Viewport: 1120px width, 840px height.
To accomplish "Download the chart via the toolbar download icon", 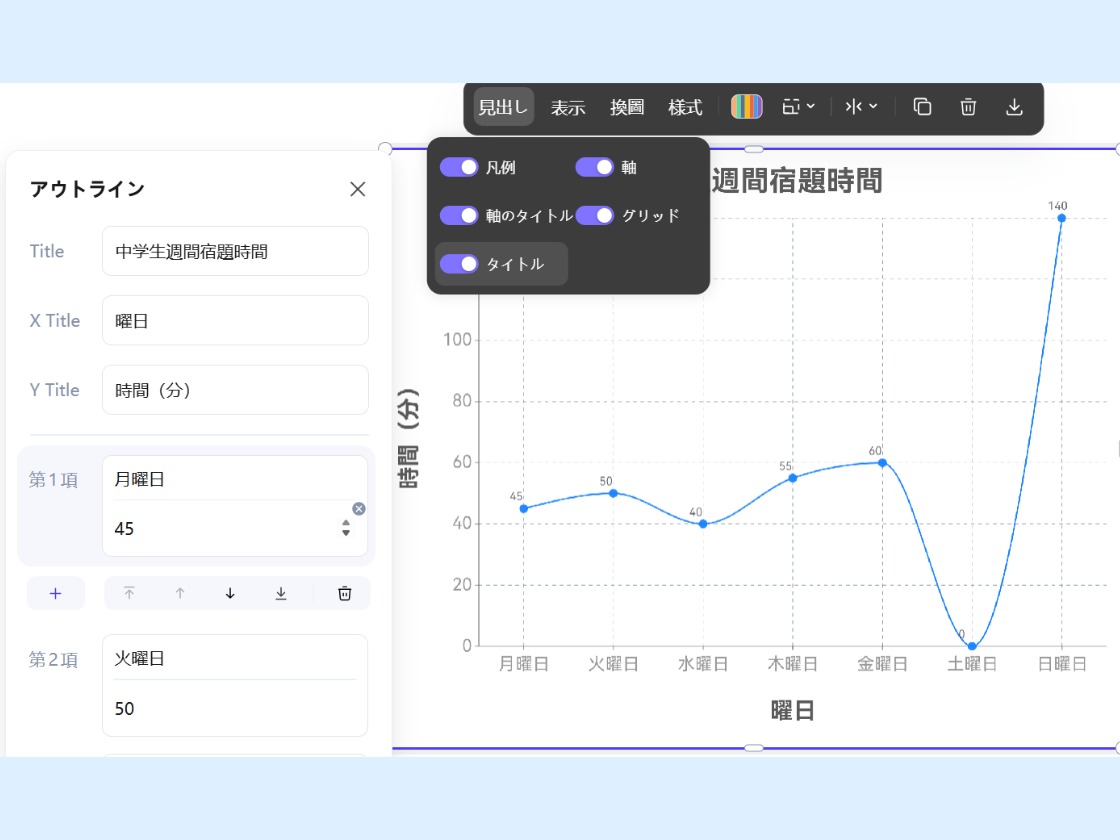I will pyautogui.click(x=1014, y=107).
